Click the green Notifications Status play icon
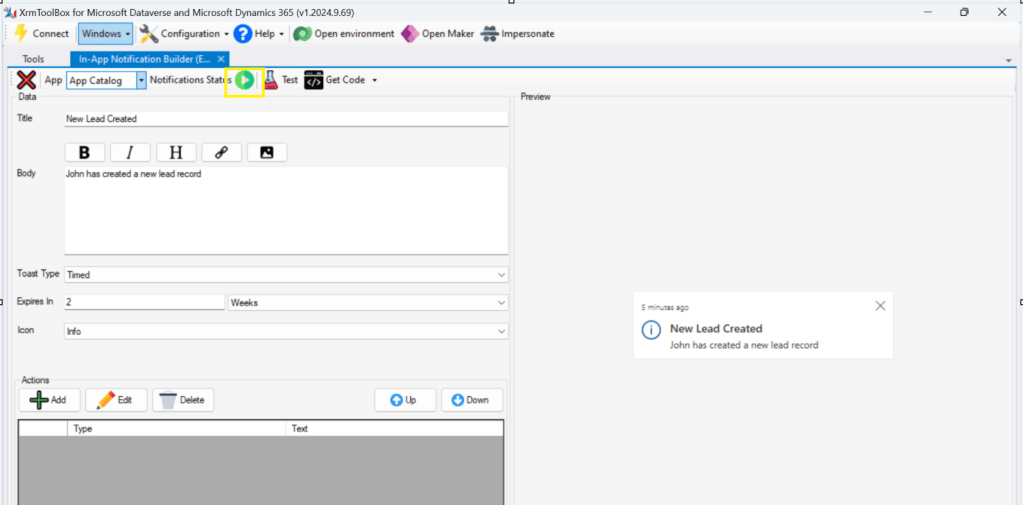The width and height of the screenshot is (1023, 505). [x=244, y=80]
